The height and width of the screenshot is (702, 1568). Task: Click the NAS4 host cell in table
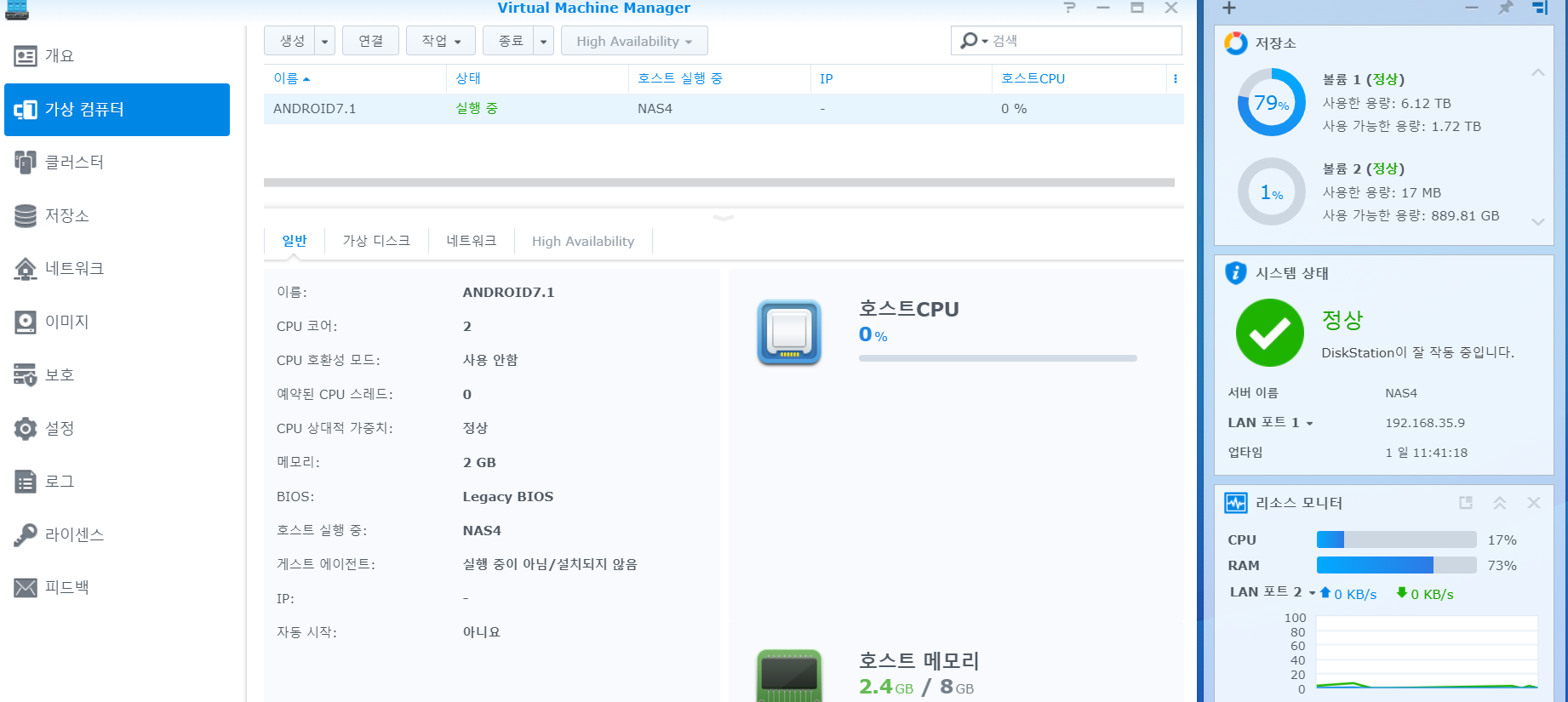pos(655,109)
